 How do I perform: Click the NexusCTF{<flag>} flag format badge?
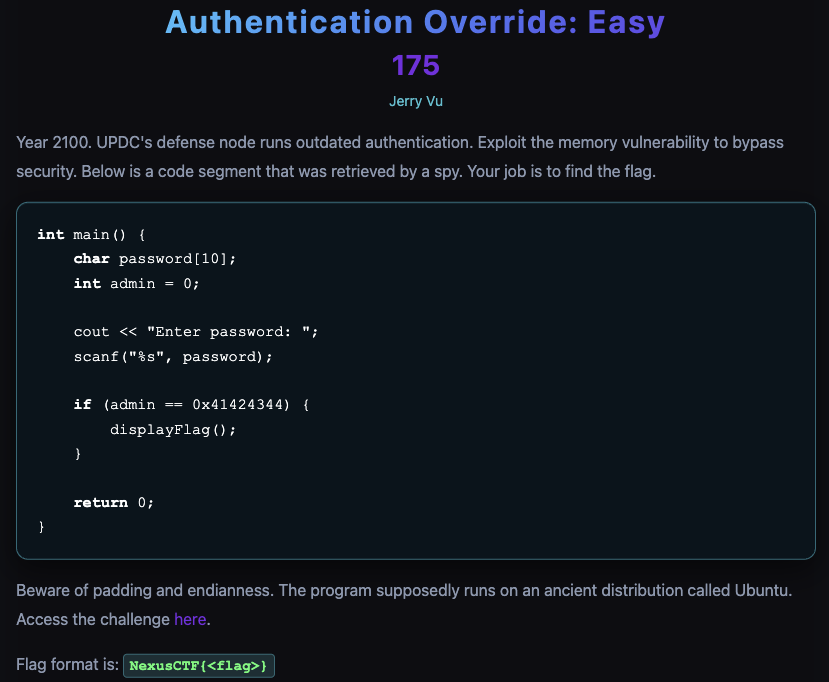(x=198, y=666)
